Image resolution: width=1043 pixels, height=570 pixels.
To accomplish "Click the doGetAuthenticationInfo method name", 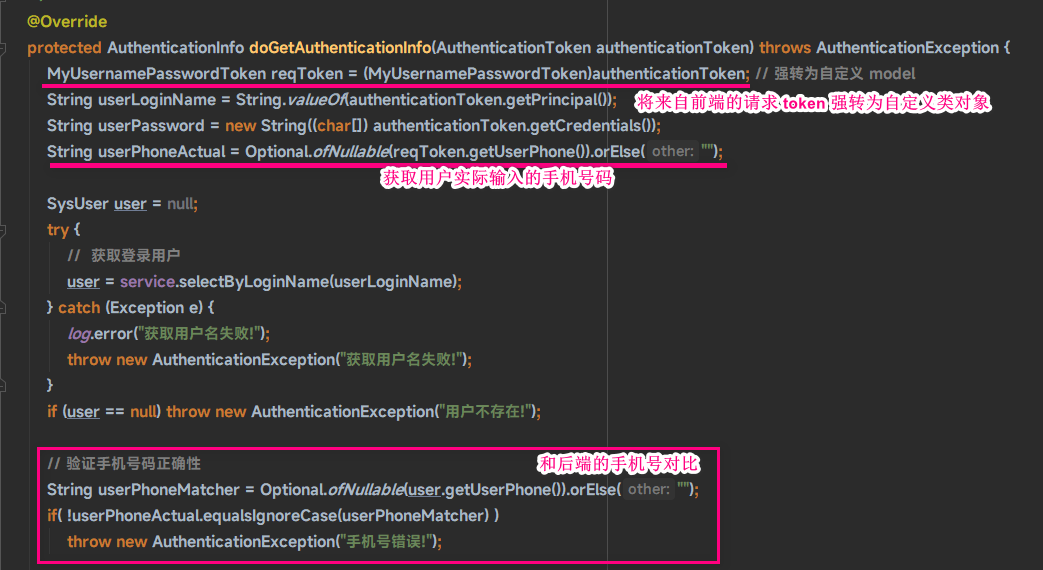I will point(339,48).
